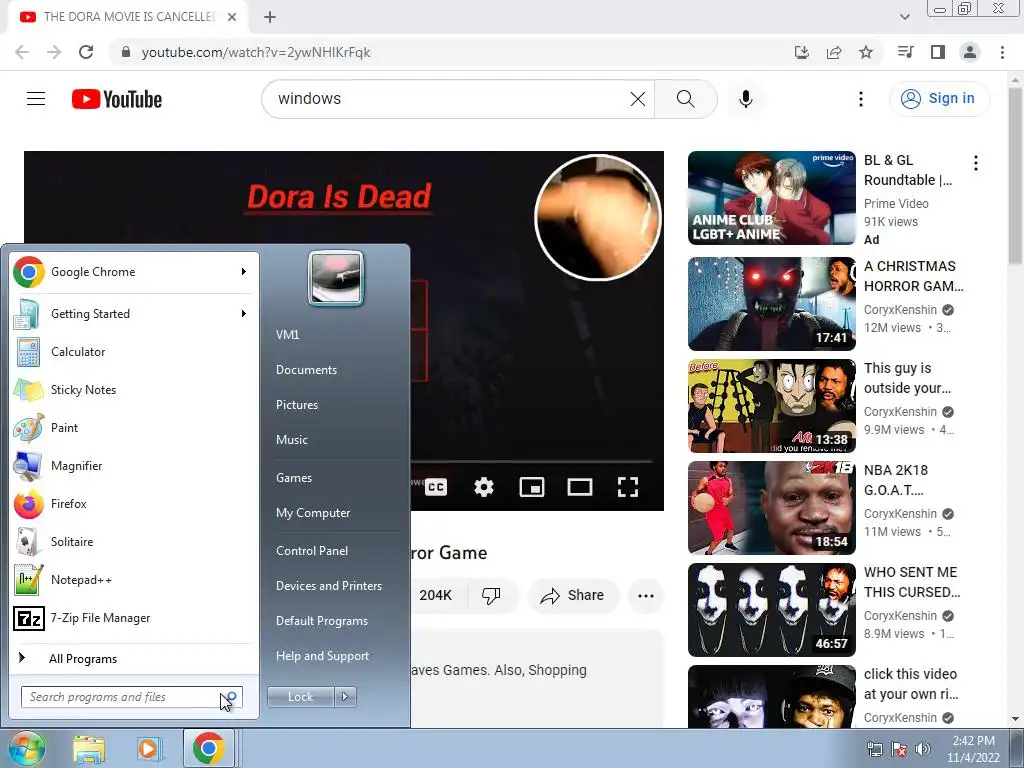This screenshot has width=1024, height=768.
Task: Open Control Panel from Start menu
Action: click(312, 551)
